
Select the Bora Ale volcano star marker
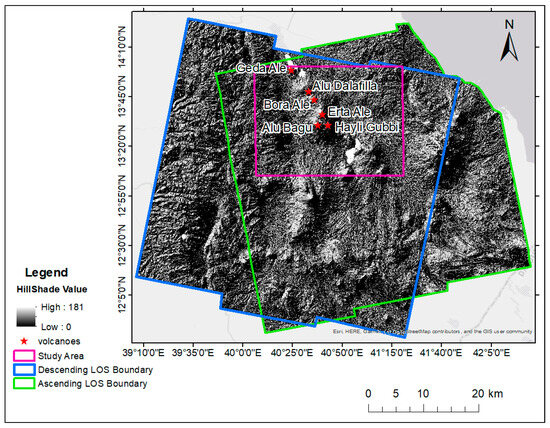pyautogui.click(x=314, y=100)
